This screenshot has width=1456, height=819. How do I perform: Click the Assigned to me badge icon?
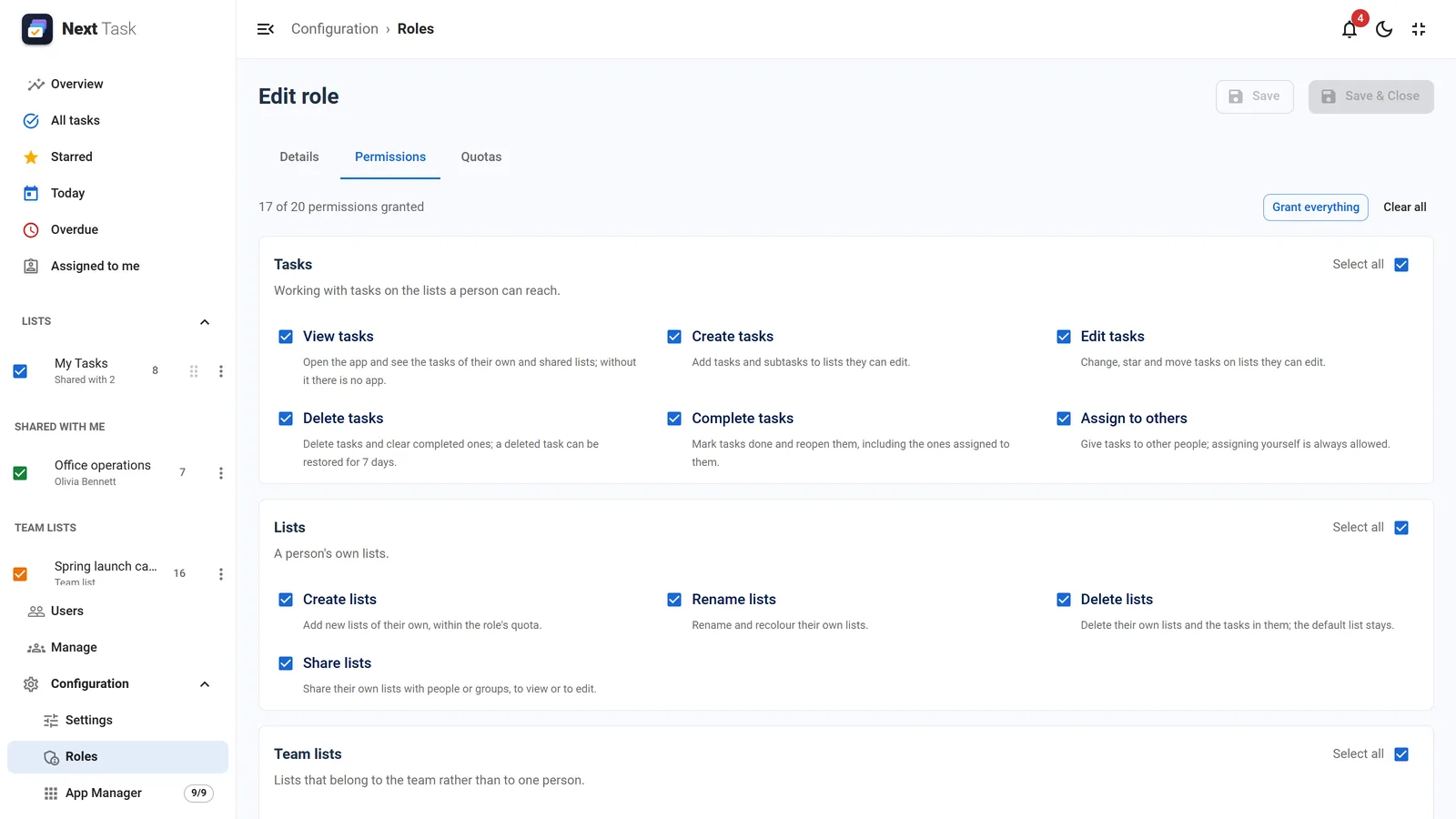point(31,266)
